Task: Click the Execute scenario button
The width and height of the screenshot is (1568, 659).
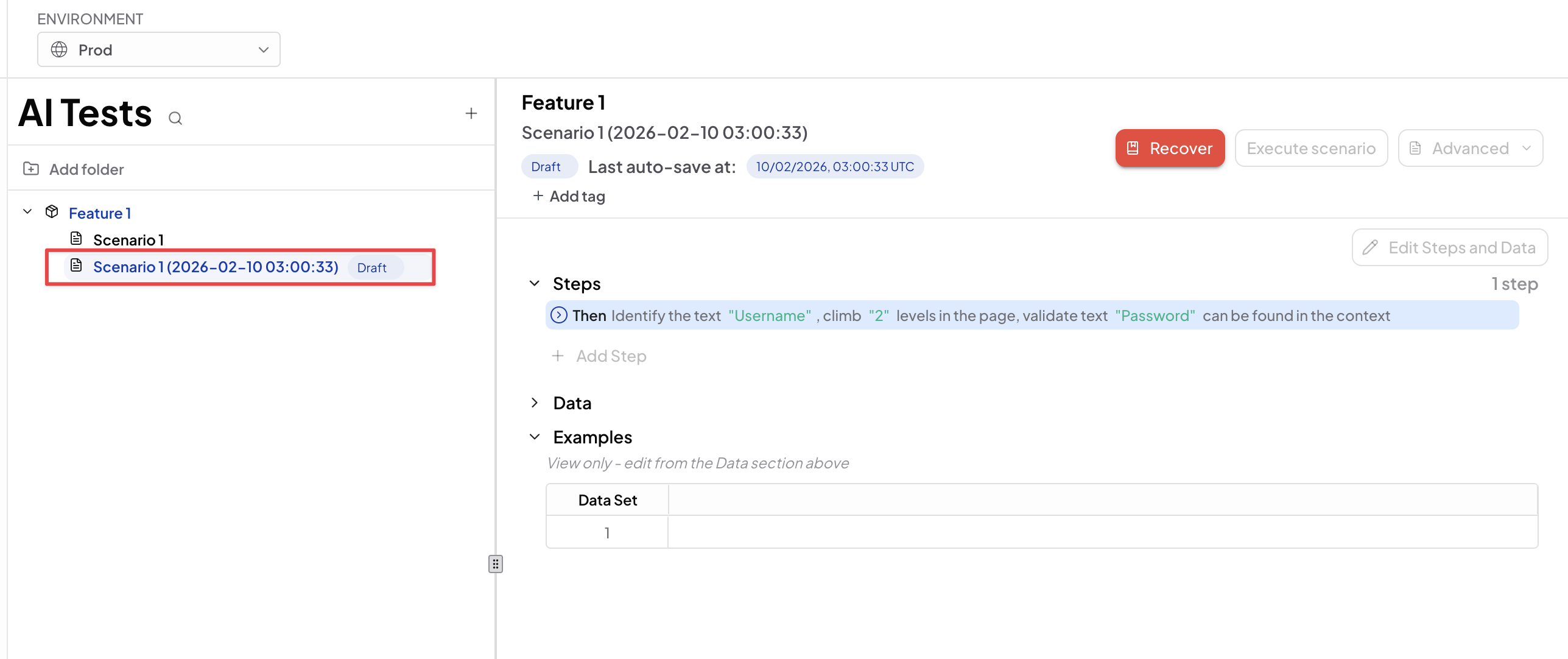Action: coord(1310,149)
